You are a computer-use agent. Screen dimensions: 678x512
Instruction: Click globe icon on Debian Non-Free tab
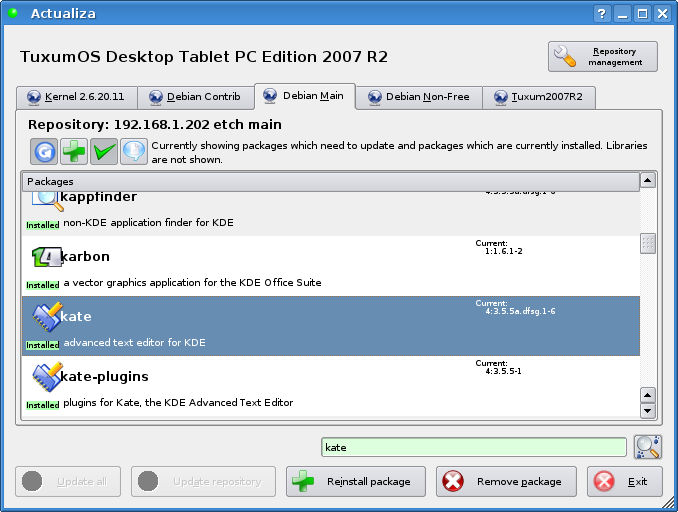point(375,97)
